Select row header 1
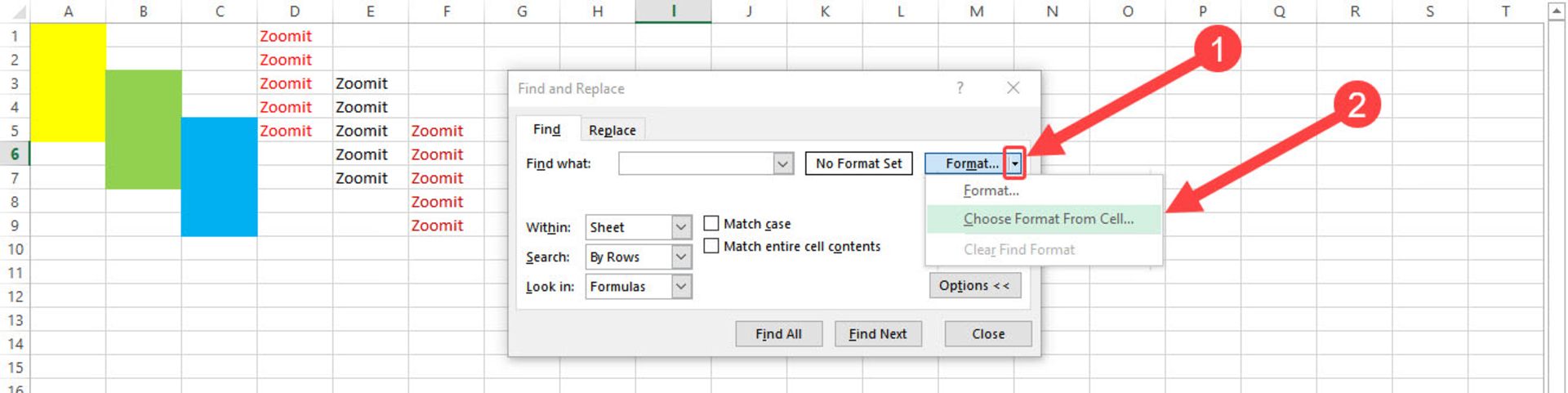1568x393 pixels. coord(15,36)
